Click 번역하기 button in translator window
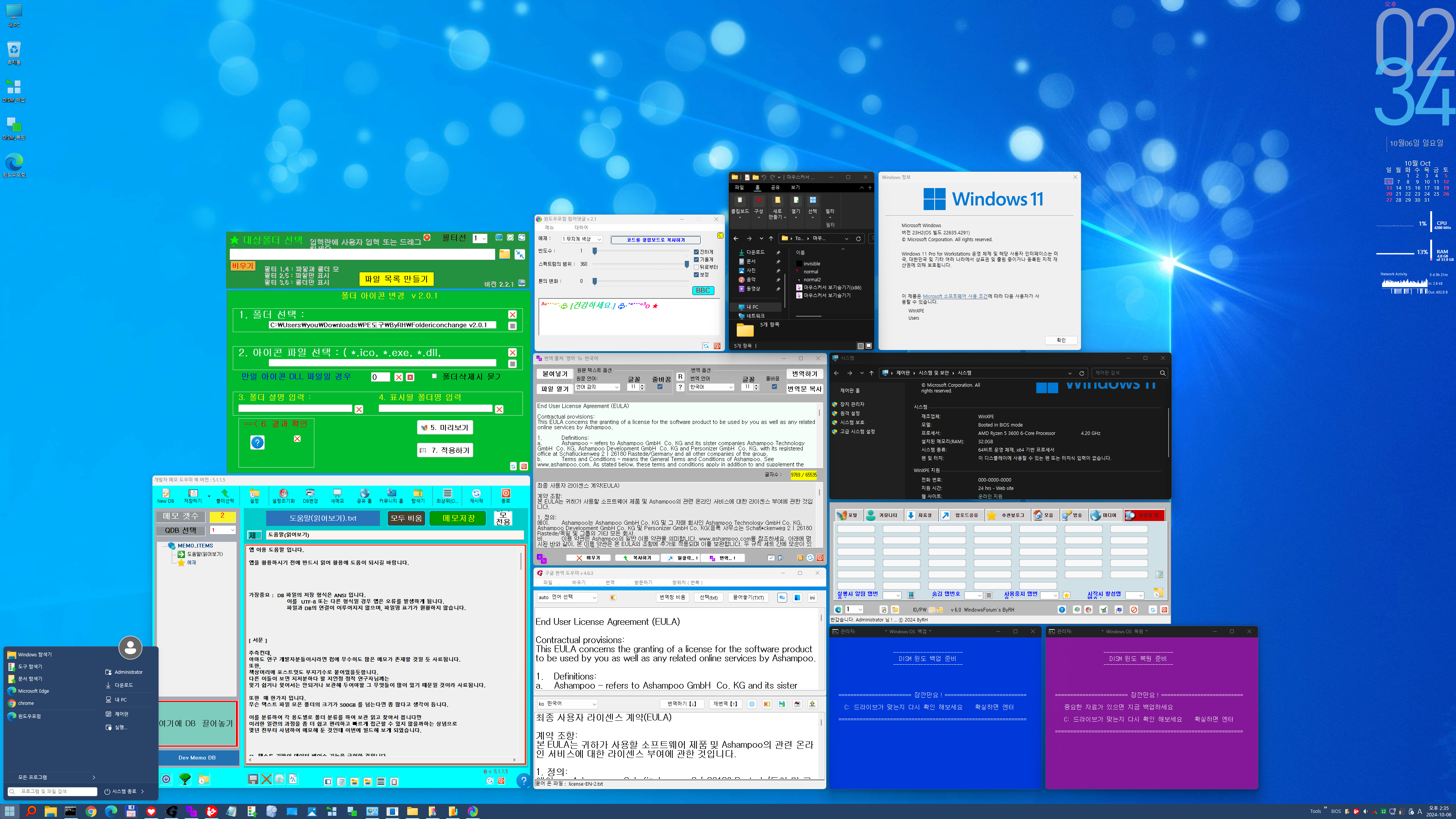1456x819 pixels. 804,373
